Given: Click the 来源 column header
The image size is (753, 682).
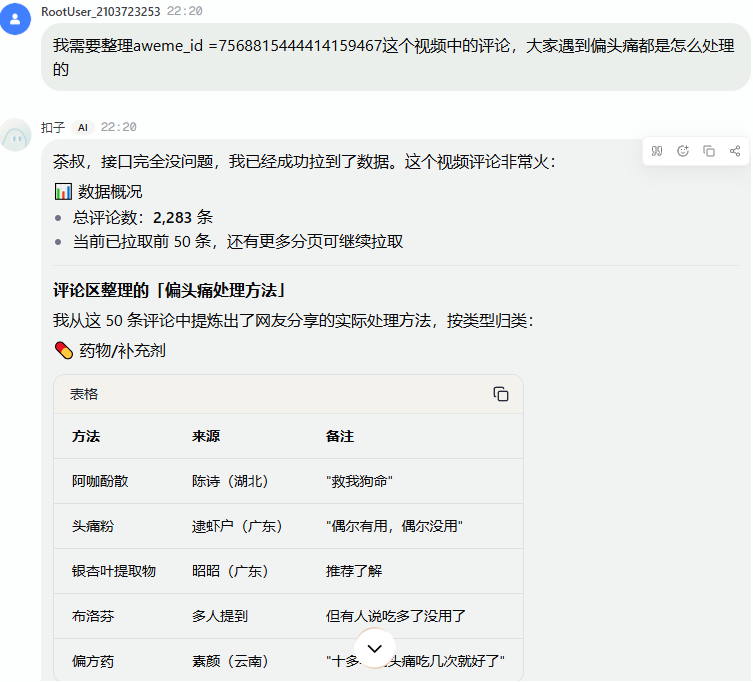Looking at the screenshot, I should click(x=206, y=436).
